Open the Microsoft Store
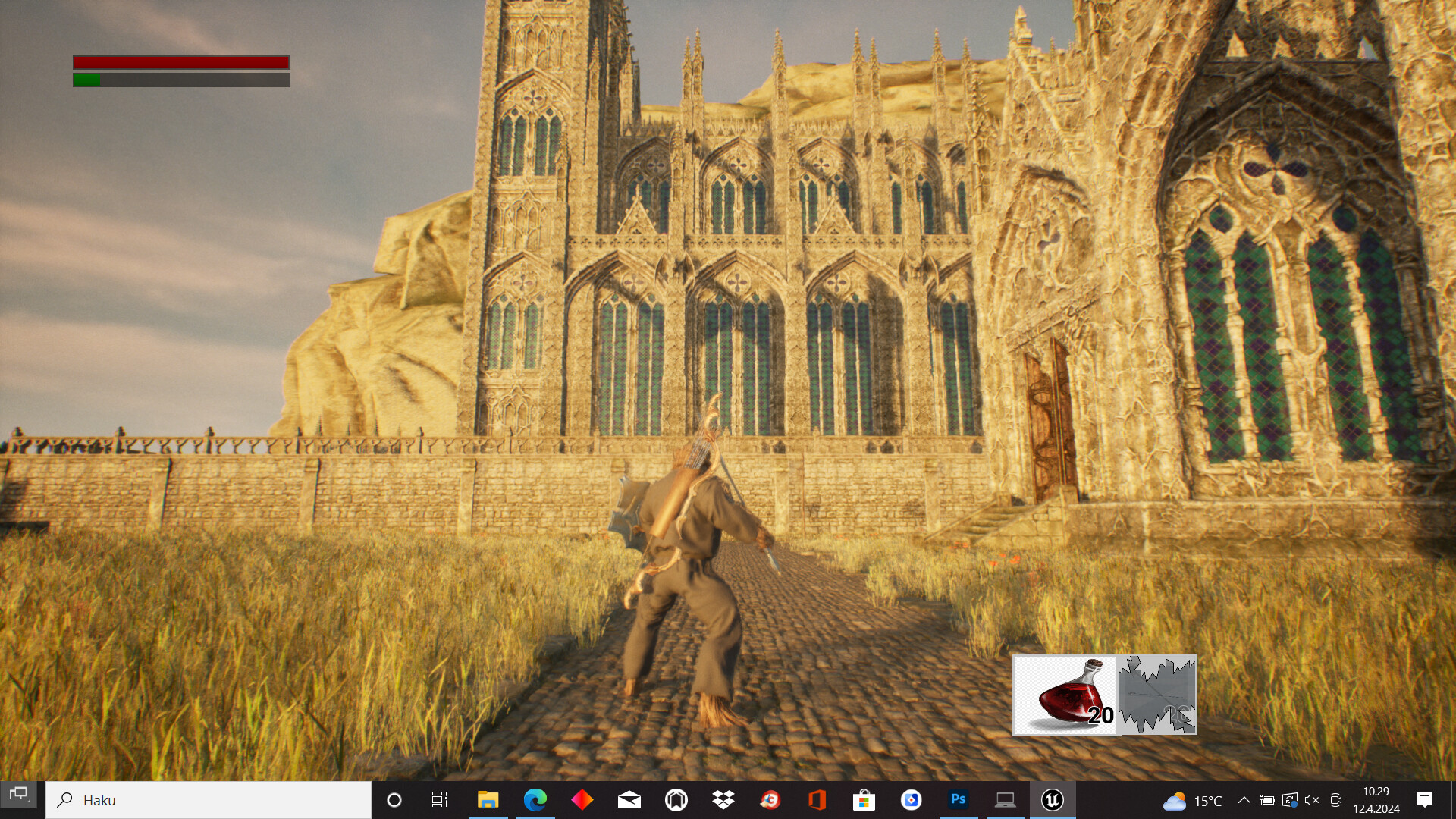 coord(864,799)
